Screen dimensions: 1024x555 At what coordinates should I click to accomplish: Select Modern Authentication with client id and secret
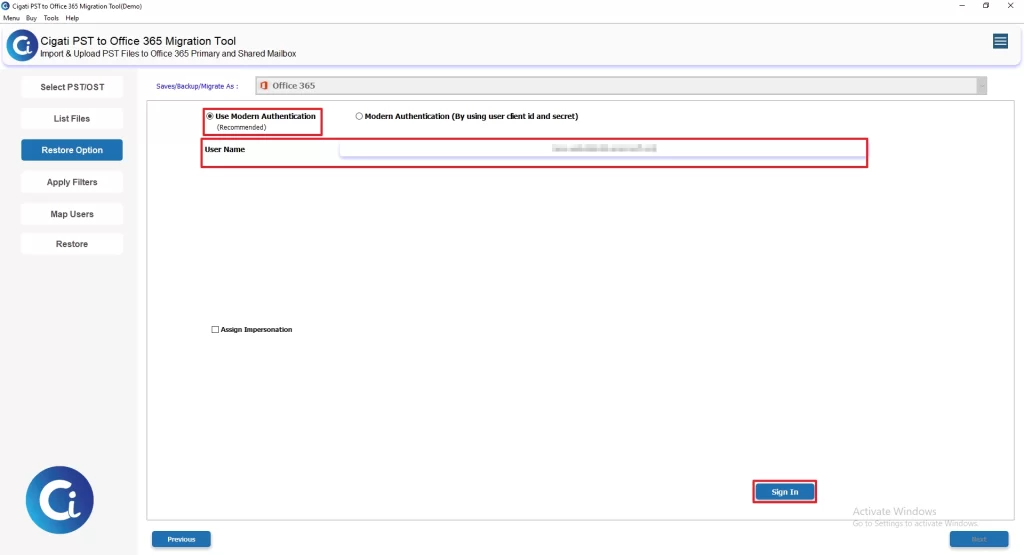tap(359, 116)
